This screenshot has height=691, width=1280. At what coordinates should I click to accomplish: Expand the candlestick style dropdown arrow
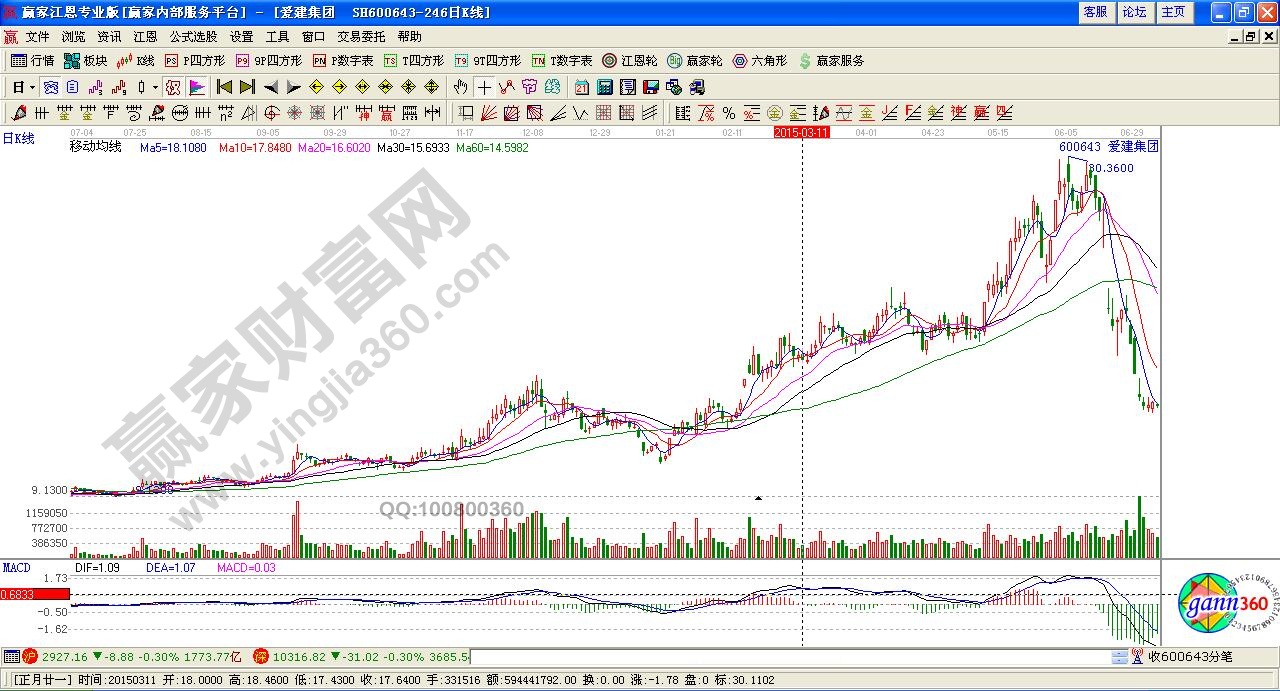(155, 87)
